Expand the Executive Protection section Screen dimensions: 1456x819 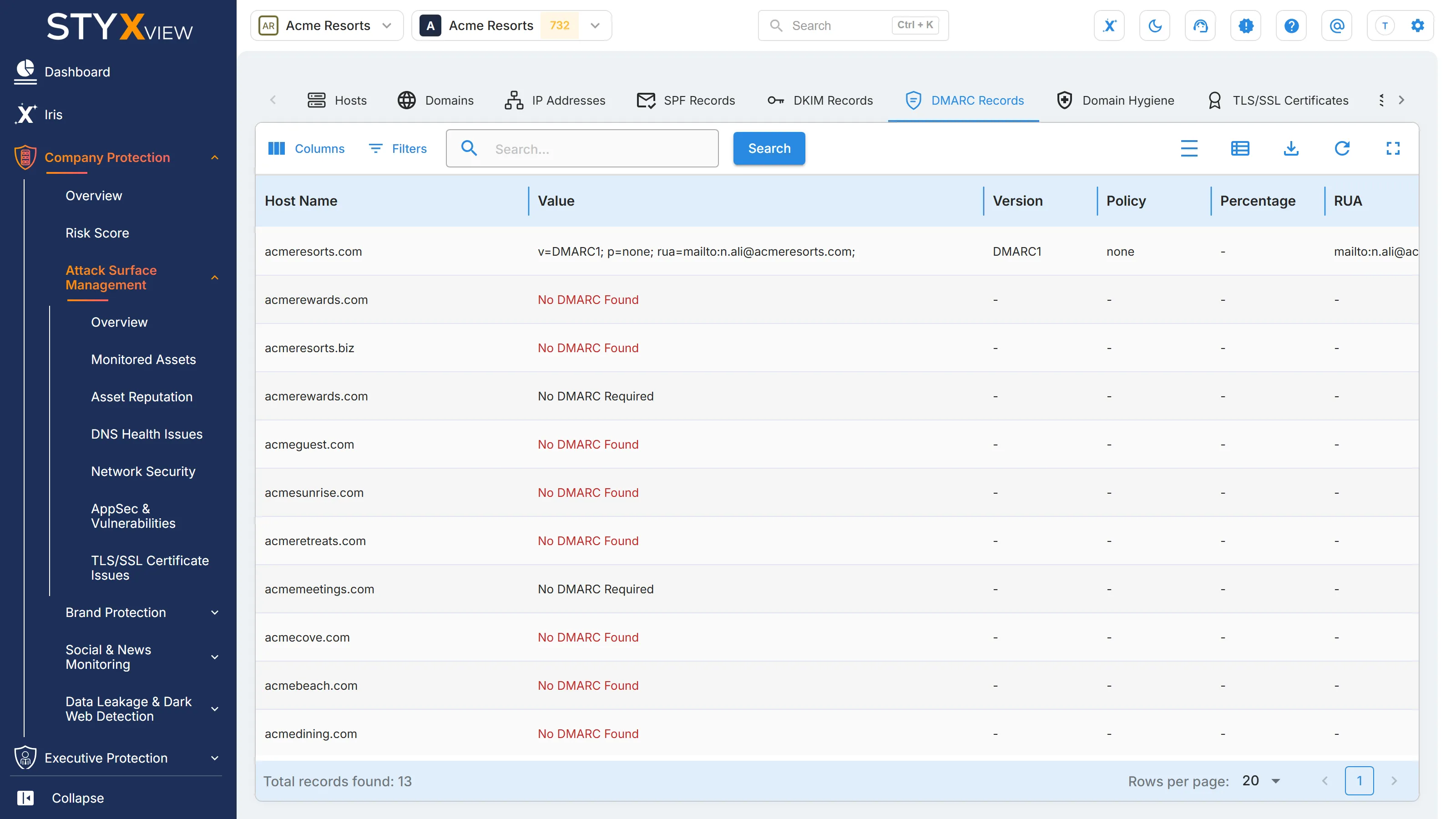tap(215, 758)
